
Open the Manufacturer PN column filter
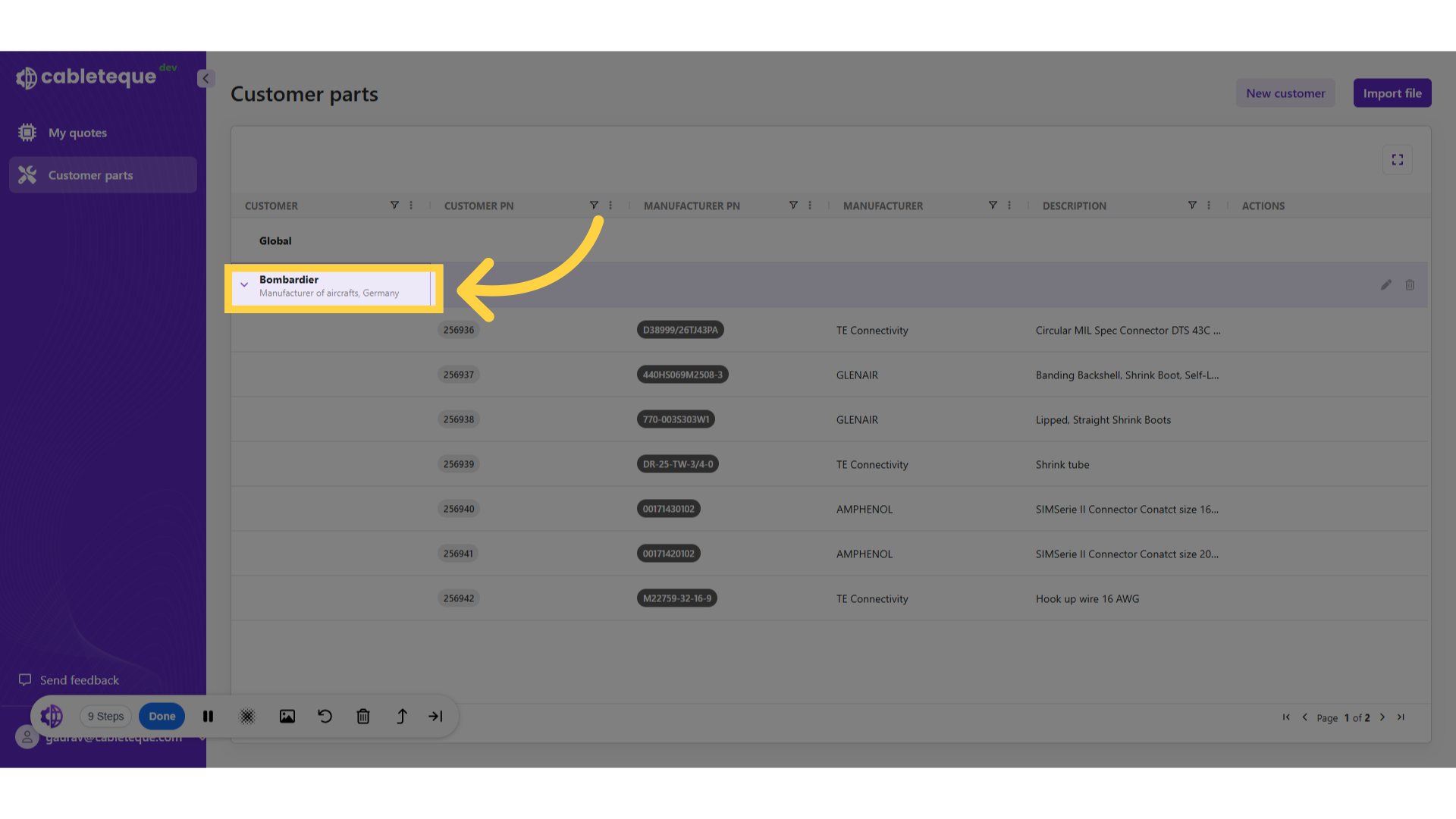click(x=793, y=206)
